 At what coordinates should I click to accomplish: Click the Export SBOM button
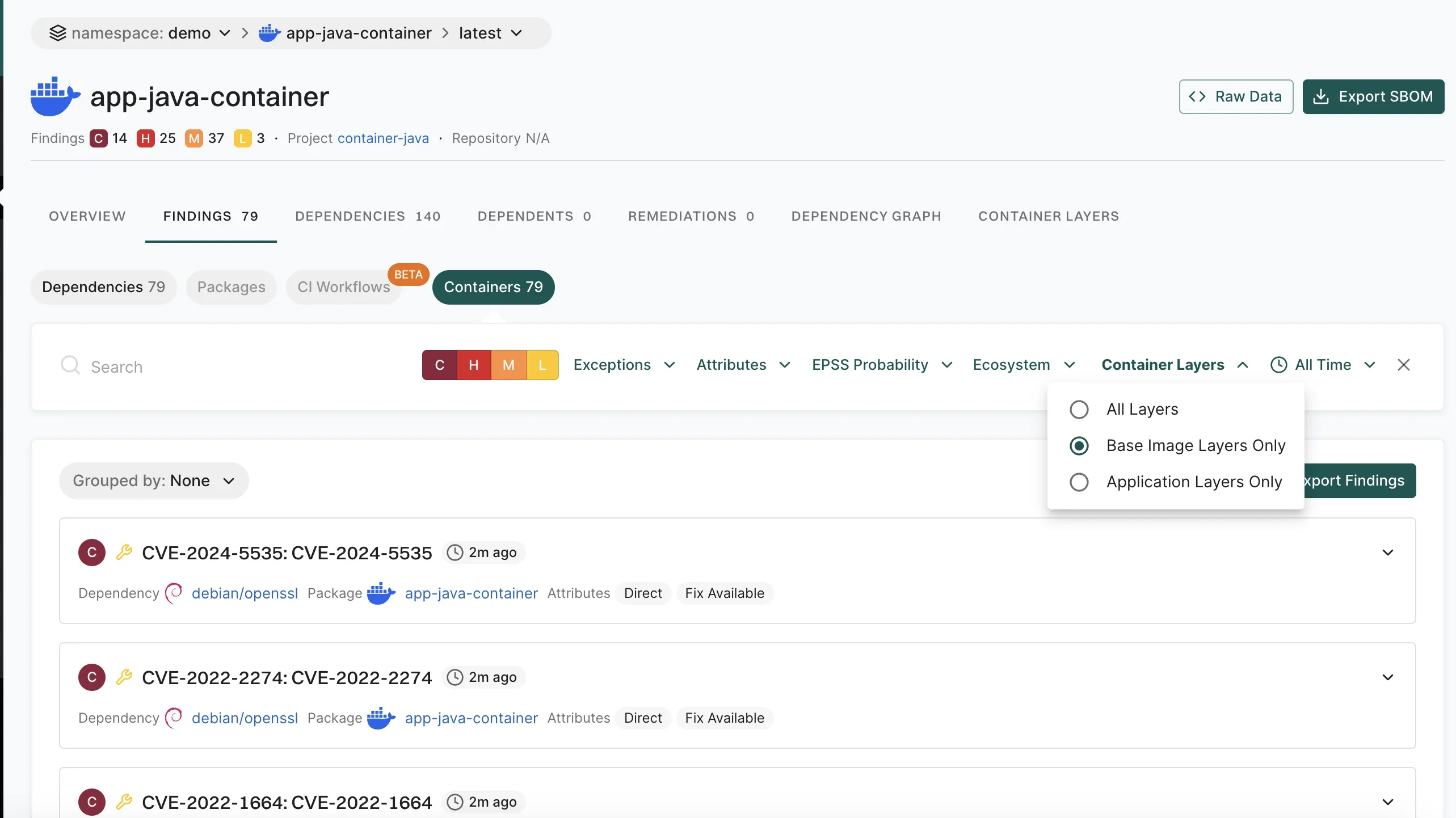(x=1373, y=96)
